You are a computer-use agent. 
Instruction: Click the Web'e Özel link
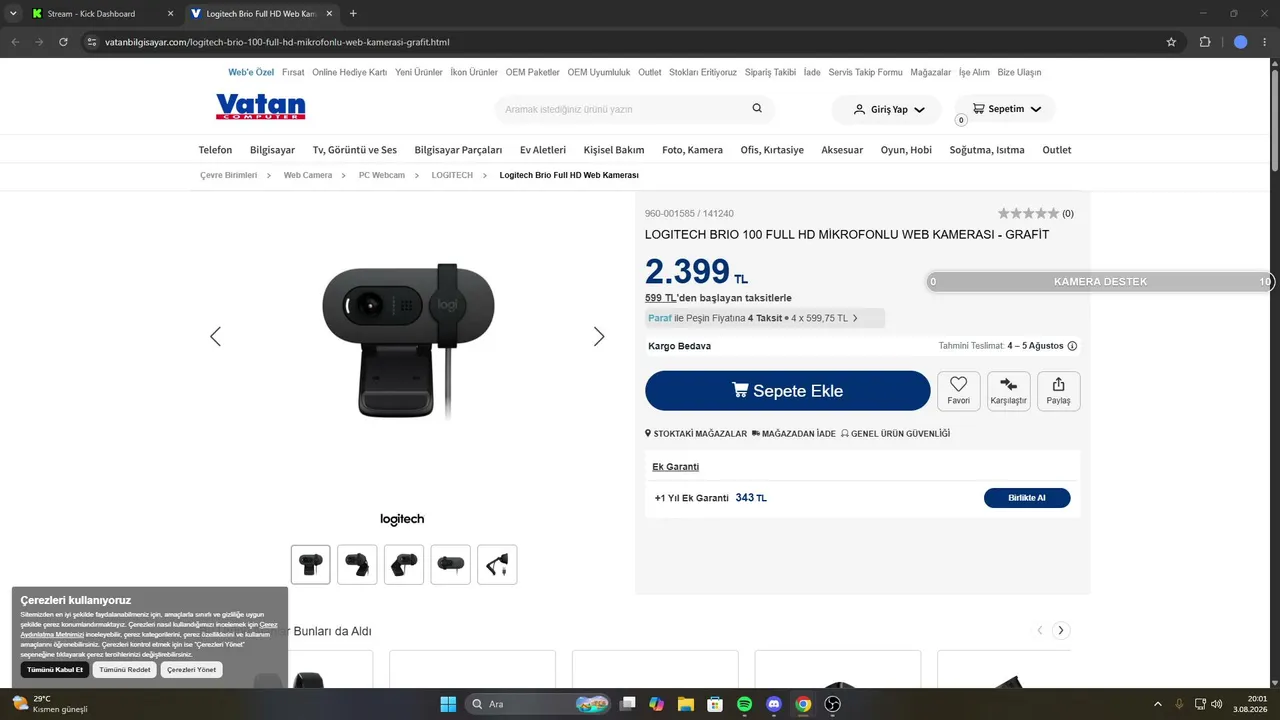251,73
